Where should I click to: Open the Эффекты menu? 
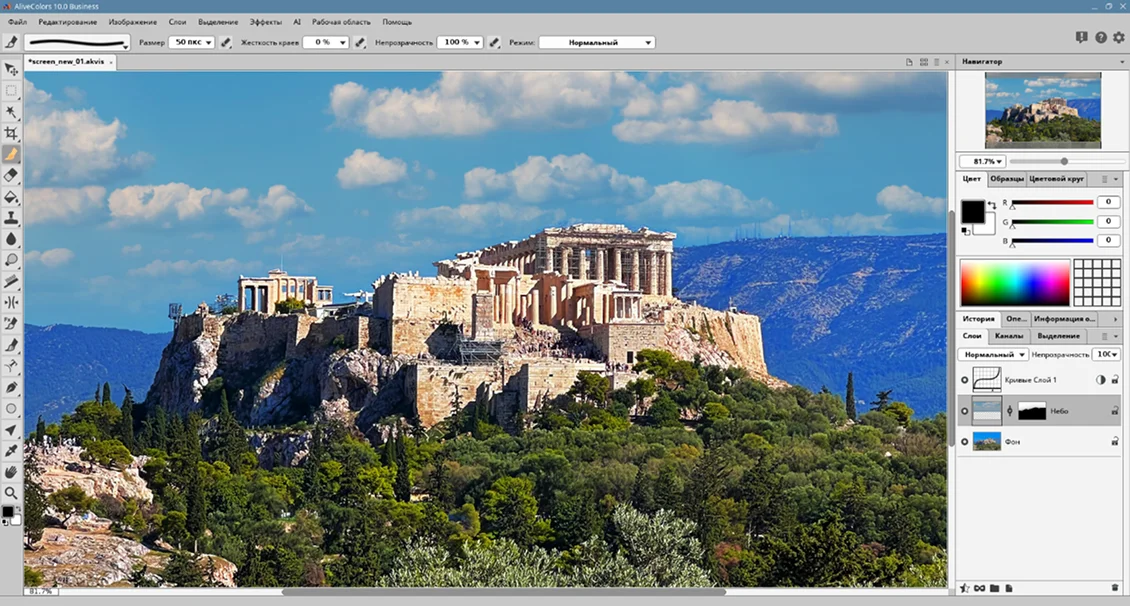click(265, 22)
